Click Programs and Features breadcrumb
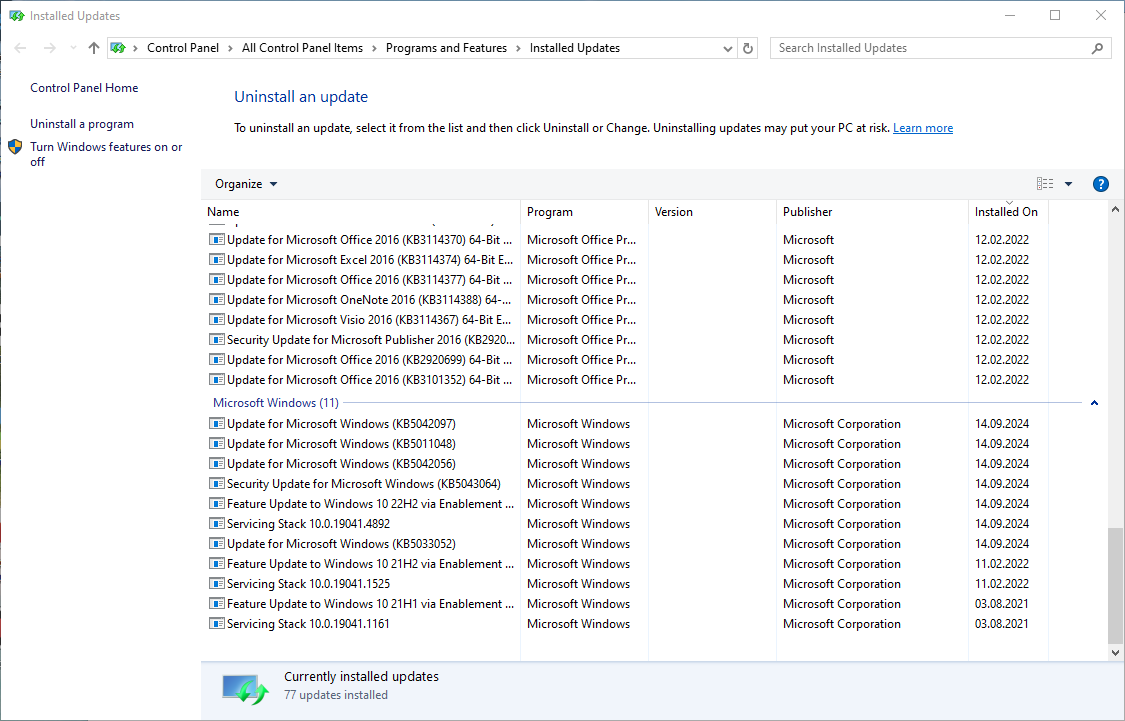 [446, 48]
